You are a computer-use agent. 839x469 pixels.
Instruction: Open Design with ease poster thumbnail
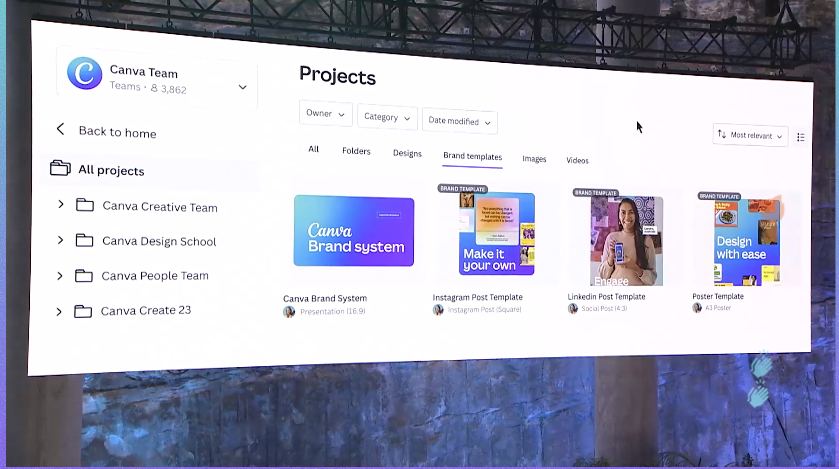[x=747, y=242]
